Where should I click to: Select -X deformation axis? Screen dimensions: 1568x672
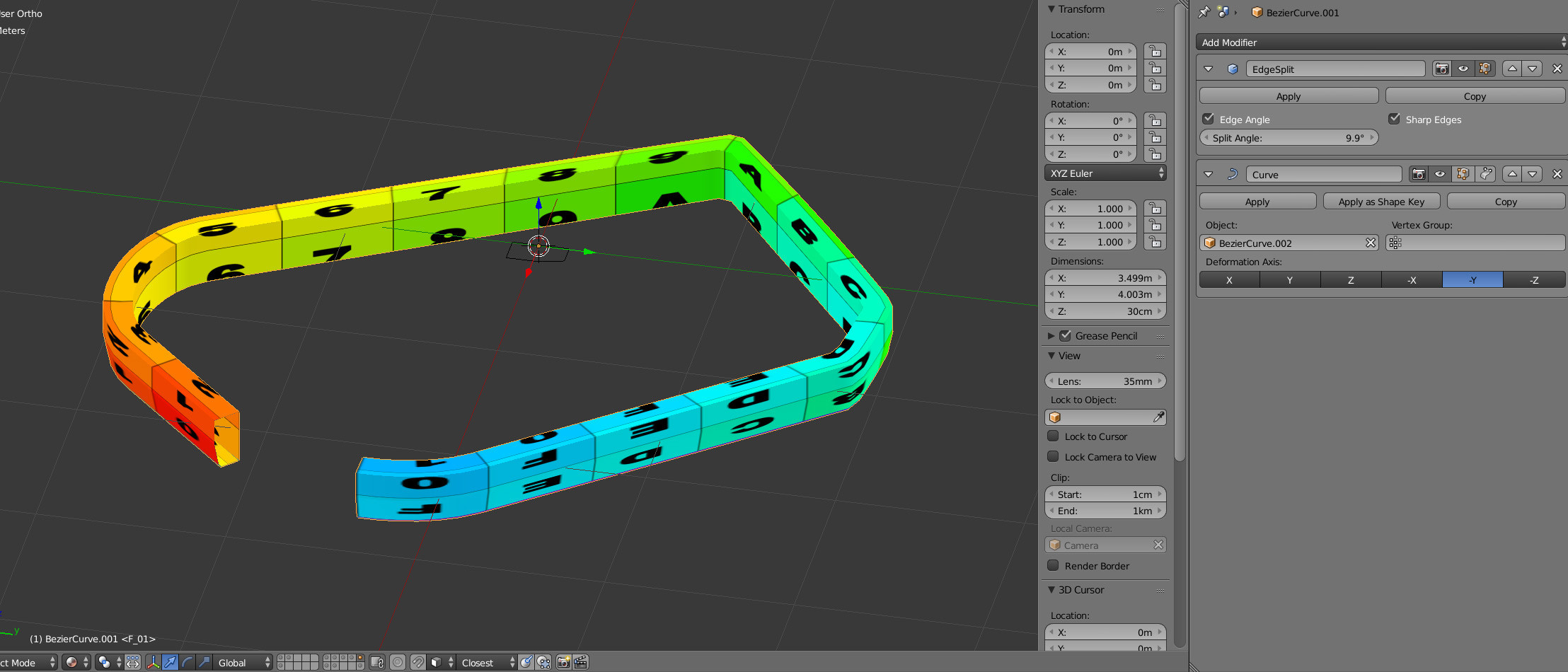pos(1412,280)
